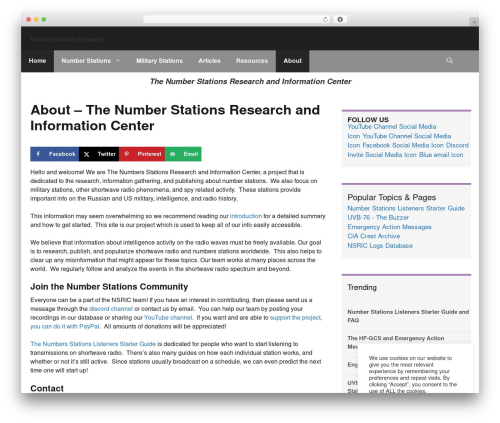Open Emergency Action Messages link

click(389, 227)
